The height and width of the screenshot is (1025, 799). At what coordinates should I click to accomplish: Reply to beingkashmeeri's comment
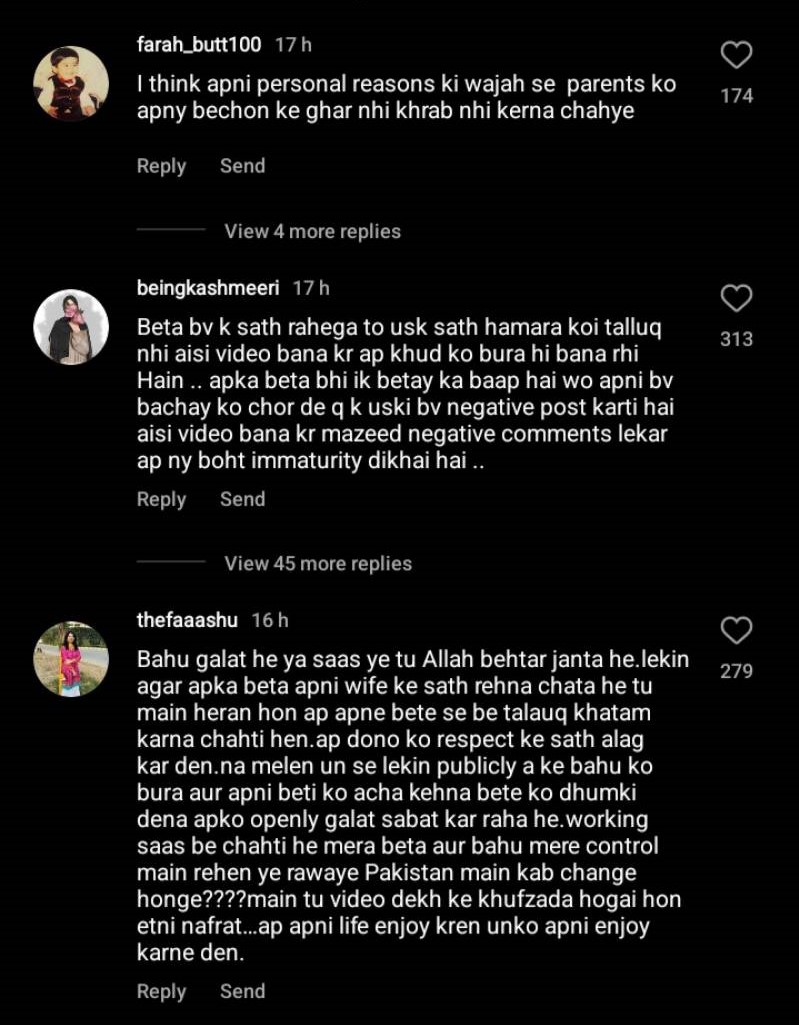pos(162,499)
